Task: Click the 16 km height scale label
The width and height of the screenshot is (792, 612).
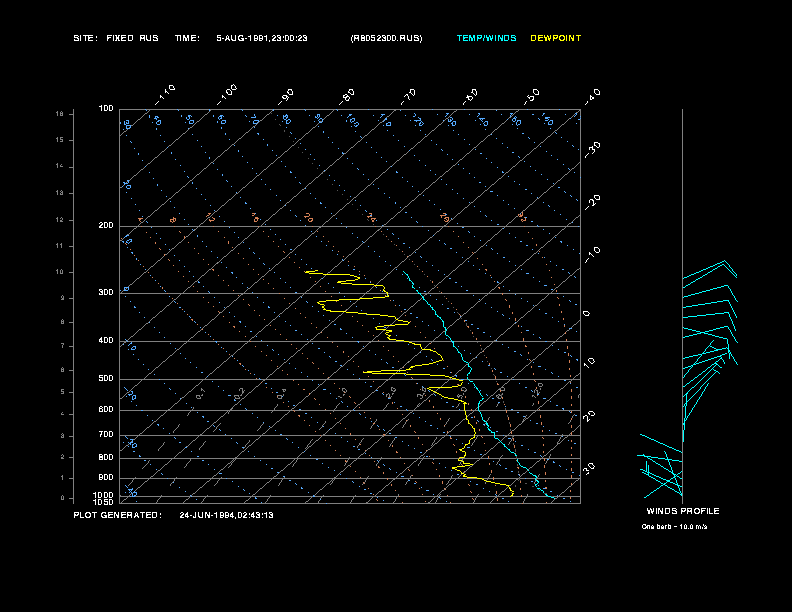Action: click(60, 114)
